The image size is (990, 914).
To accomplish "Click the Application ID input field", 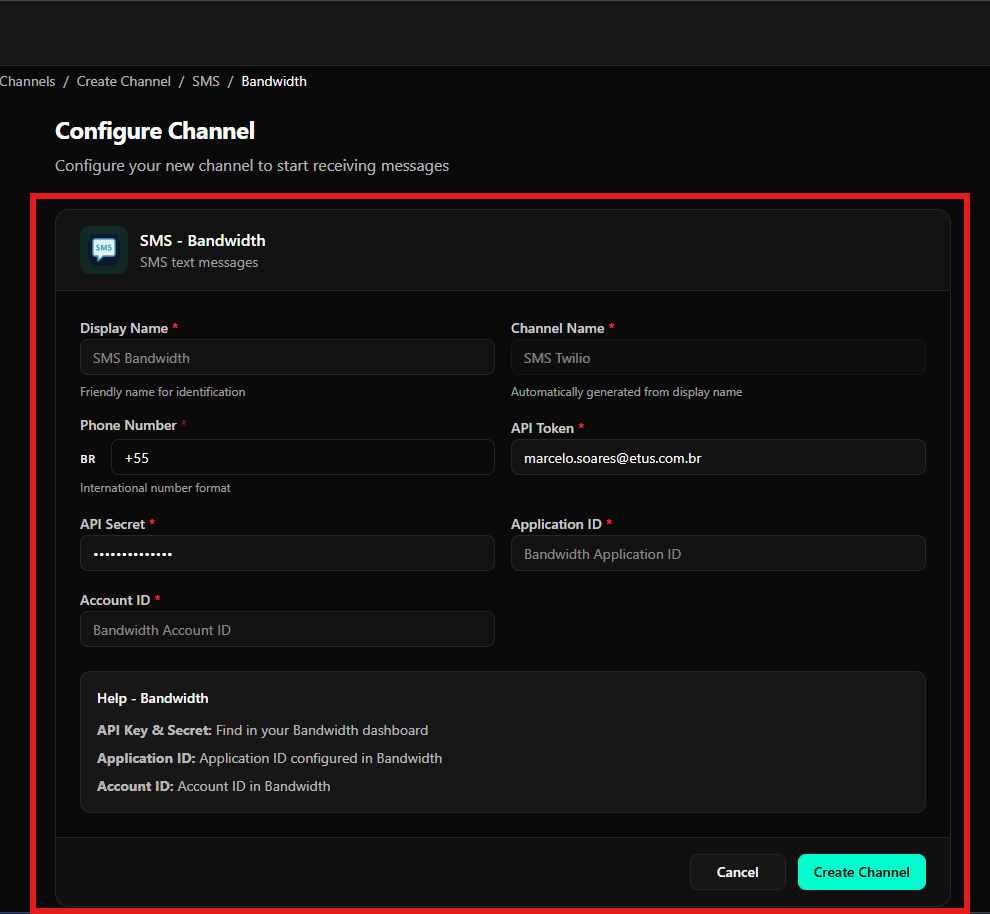I will click(718, 553).
